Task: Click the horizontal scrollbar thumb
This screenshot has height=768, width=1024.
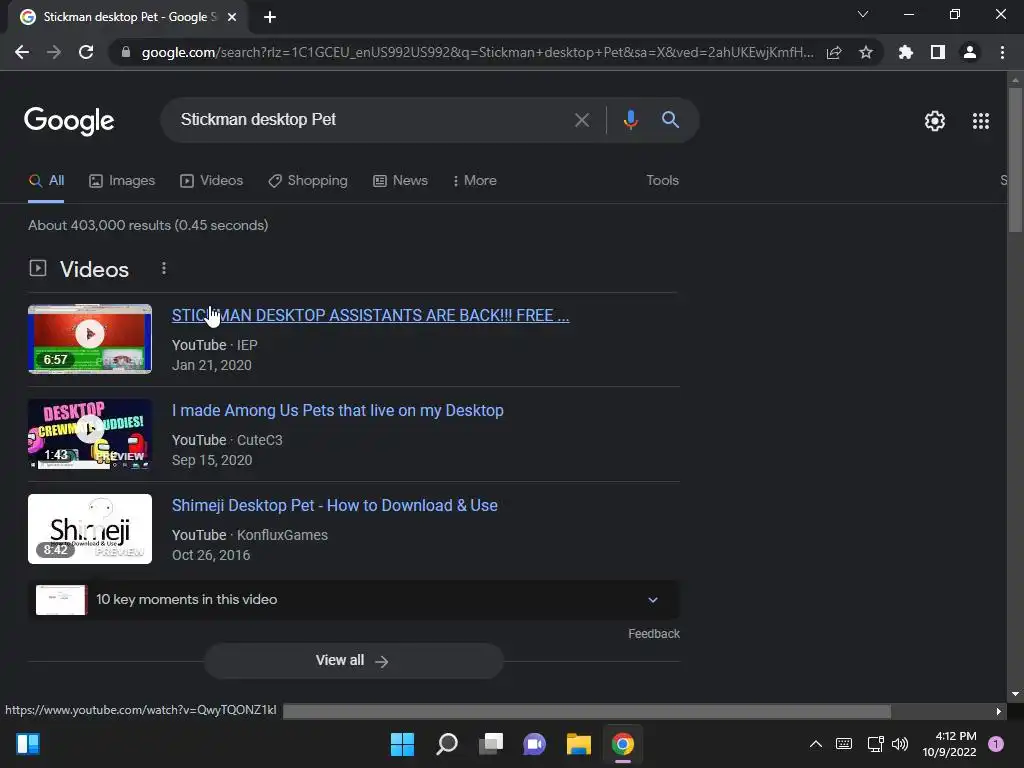Action: coord(587,711)
